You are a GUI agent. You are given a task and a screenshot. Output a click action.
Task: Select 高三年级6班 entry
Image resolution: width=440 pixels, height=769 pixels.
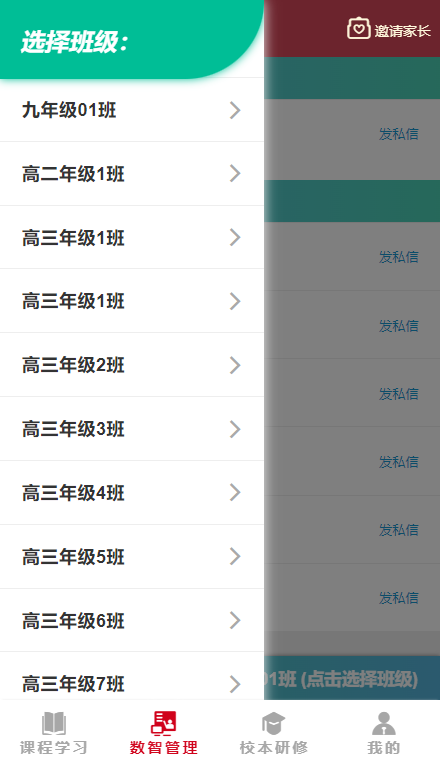tap(132, 620)
